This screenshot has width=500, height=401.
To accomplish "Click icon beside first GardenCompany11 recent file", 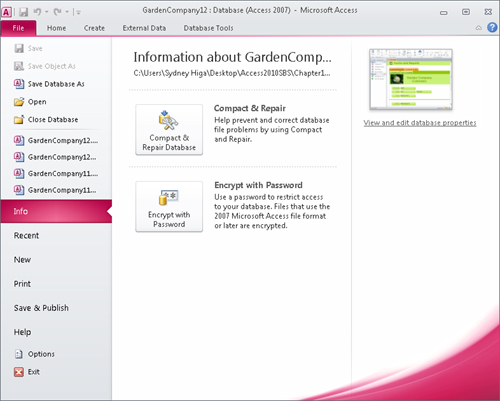I will 19,173.
